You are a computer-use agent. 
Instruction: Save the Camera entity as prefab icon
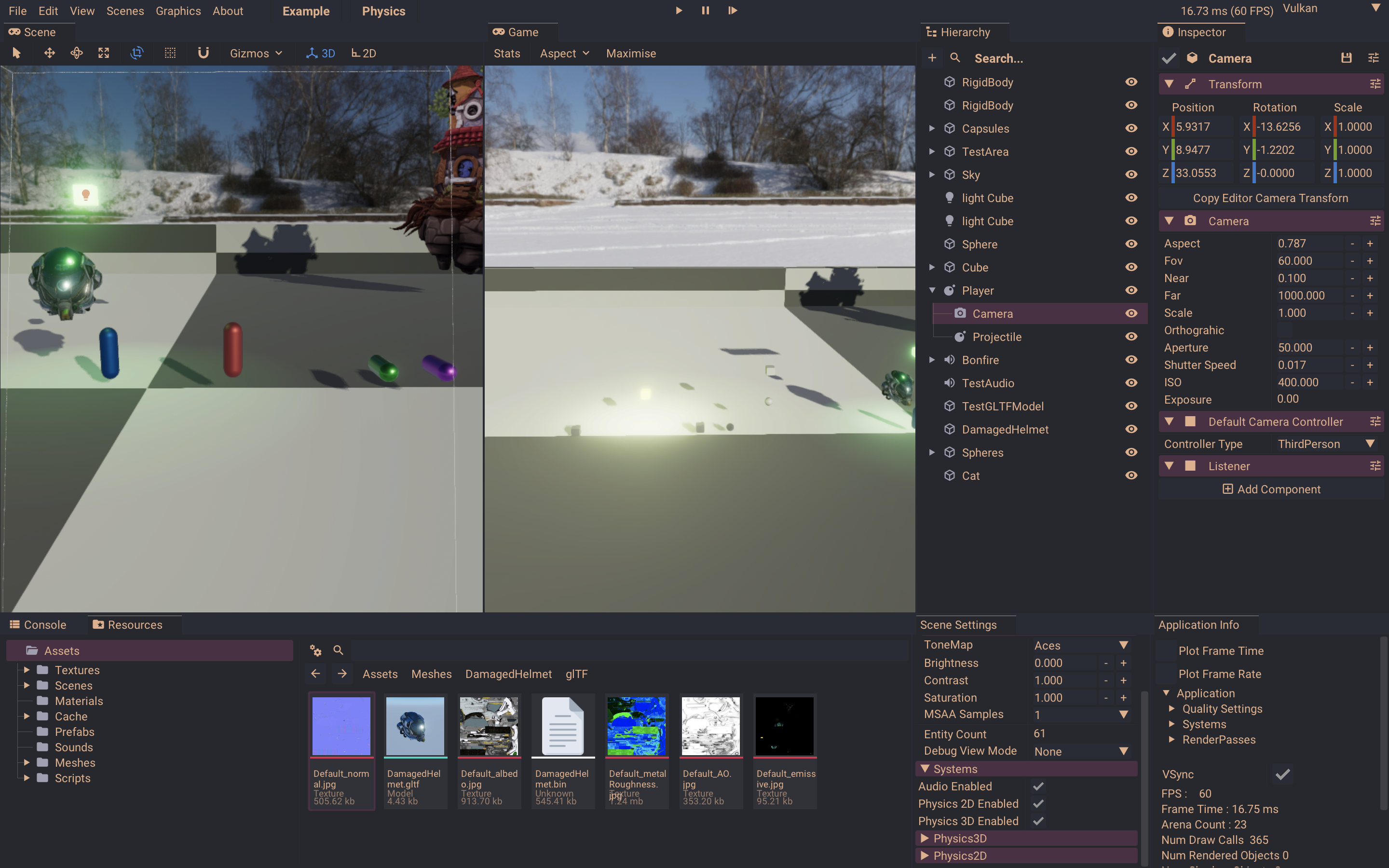(x=1346, y=58)
